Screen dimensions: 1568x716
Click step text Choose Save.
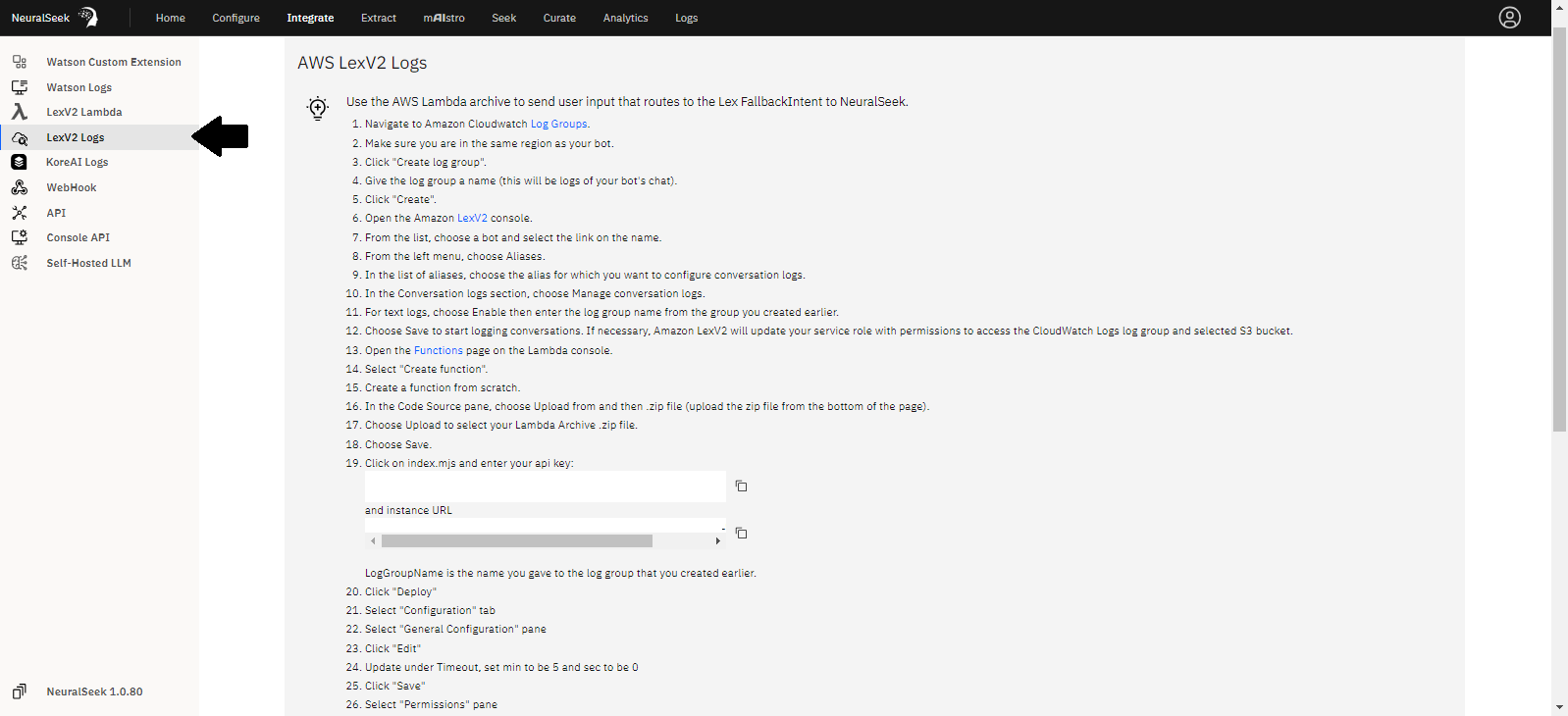click(x=398, y=444)
